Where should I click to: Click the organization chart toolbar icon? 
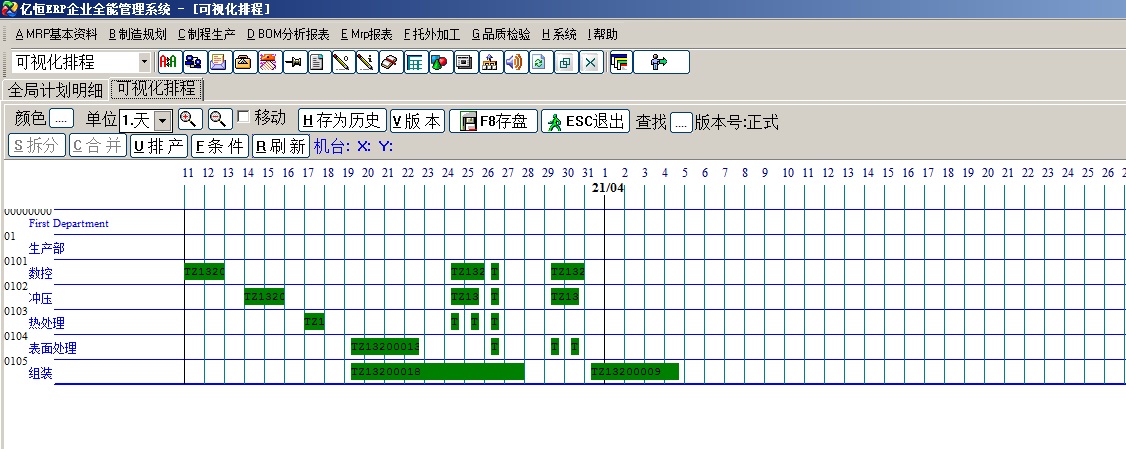490,63
